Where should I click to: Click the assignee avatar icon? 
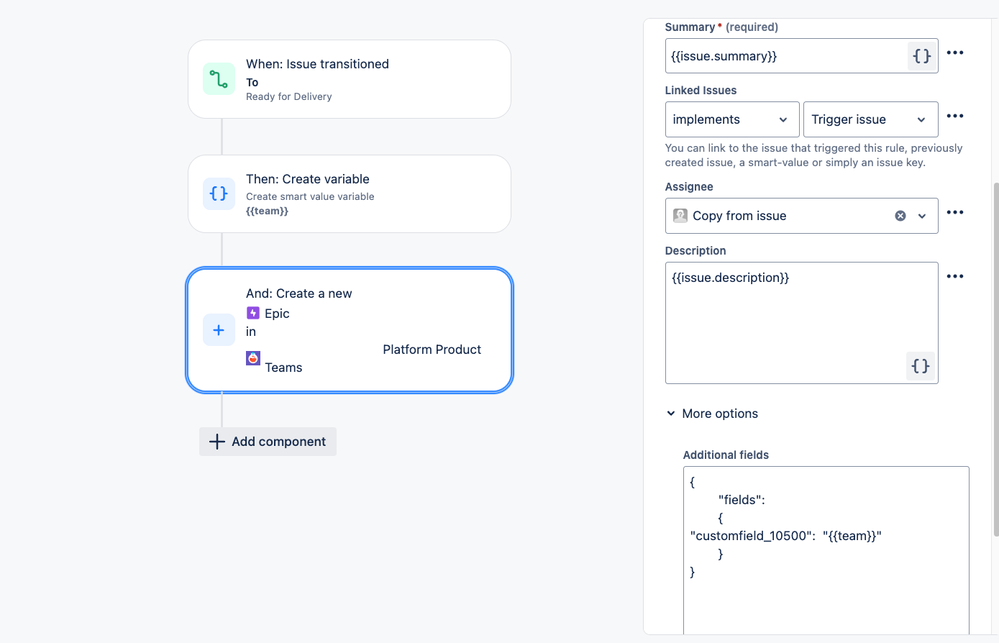680,215
